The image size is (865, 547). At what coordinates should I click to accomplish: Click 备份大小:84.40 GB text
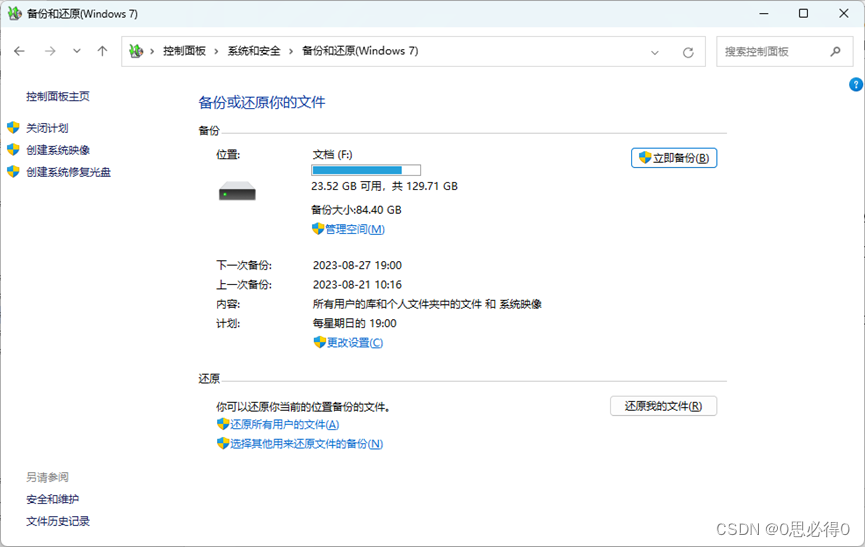[x=356, y=210]
